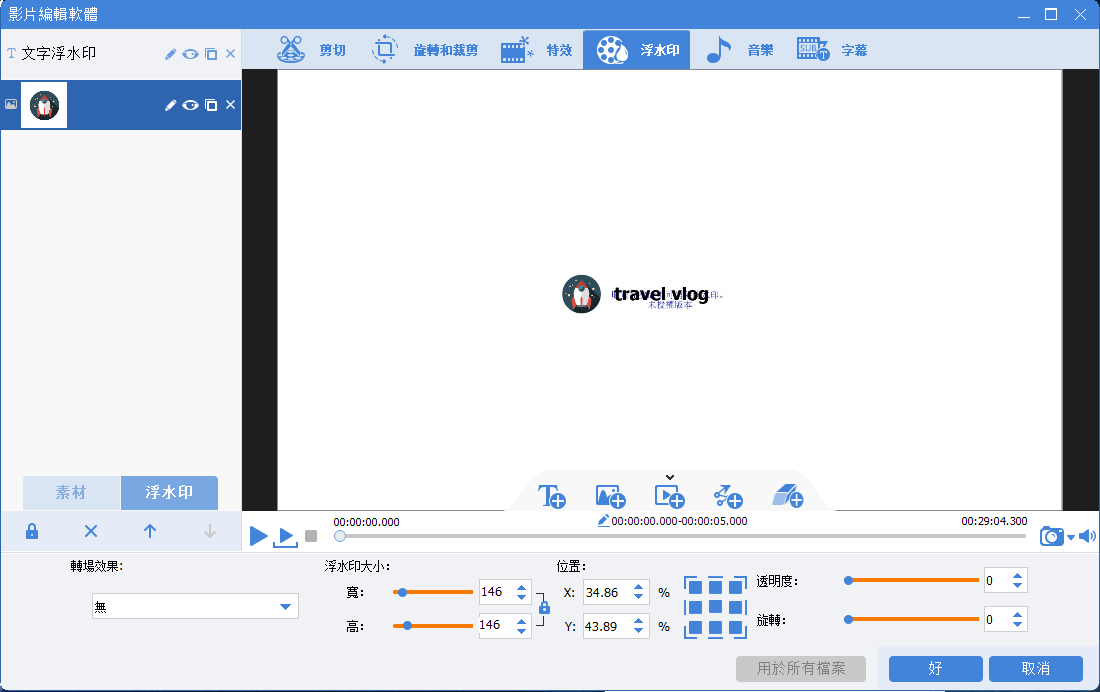The width and height of the screenshot is (1100, 692).
Task: Open the 字幕 subtitles tab
Action: (832, 50)
